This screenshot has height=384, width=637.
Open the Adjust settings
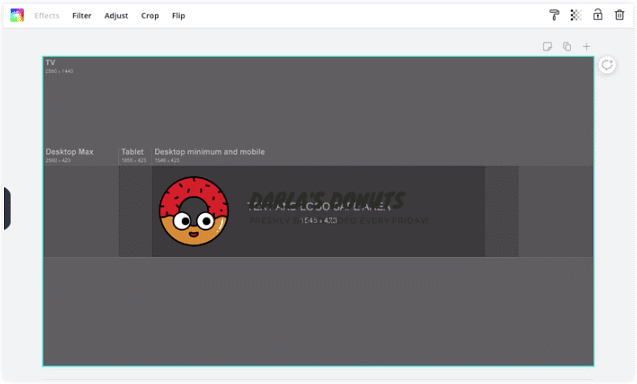coord(116,15)
